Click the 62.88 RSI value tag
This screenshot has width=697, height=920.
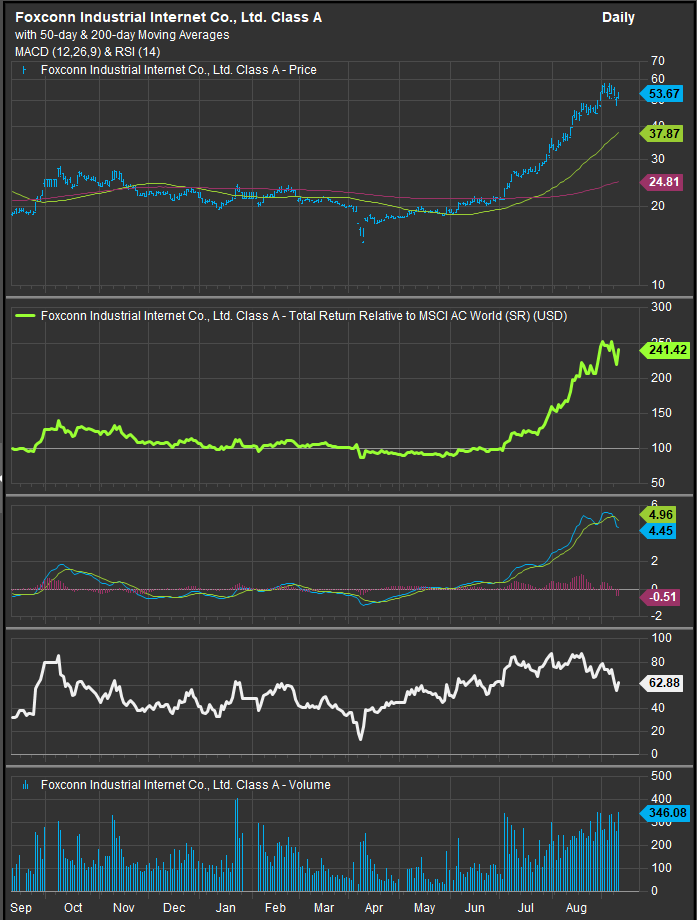tap(664, 684)
